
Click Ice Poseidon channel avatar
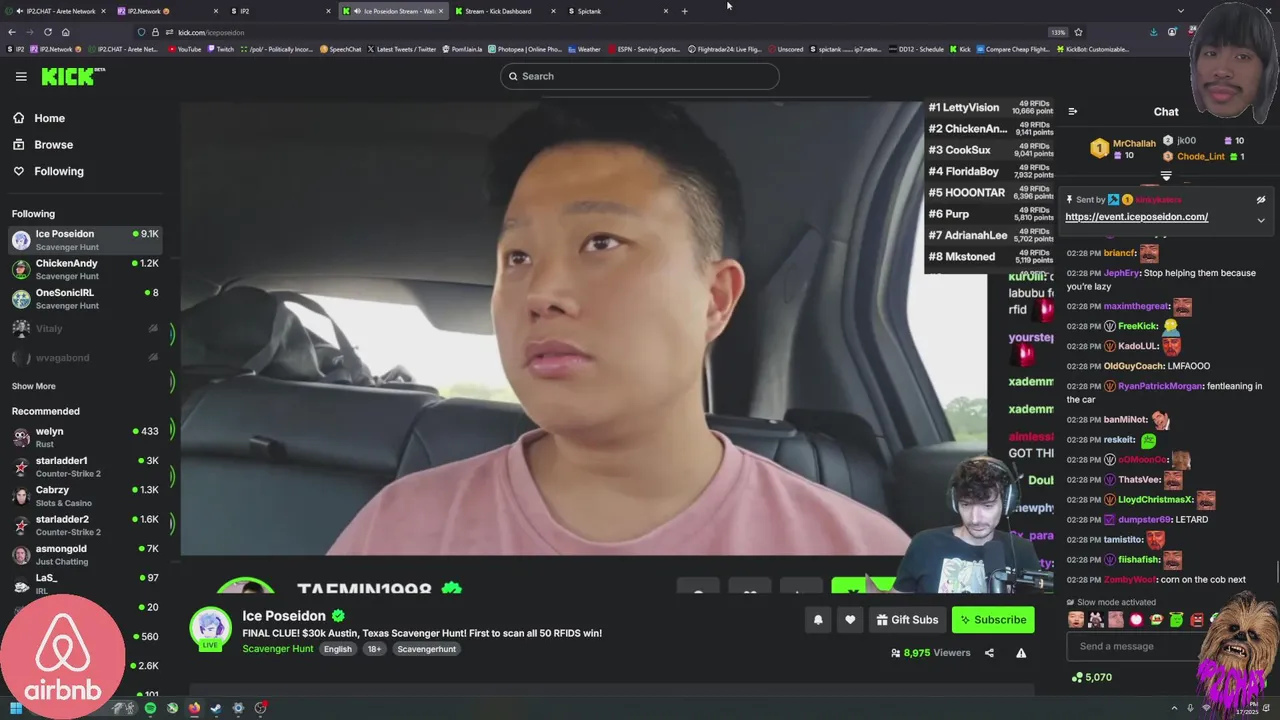tap(211, 628)
